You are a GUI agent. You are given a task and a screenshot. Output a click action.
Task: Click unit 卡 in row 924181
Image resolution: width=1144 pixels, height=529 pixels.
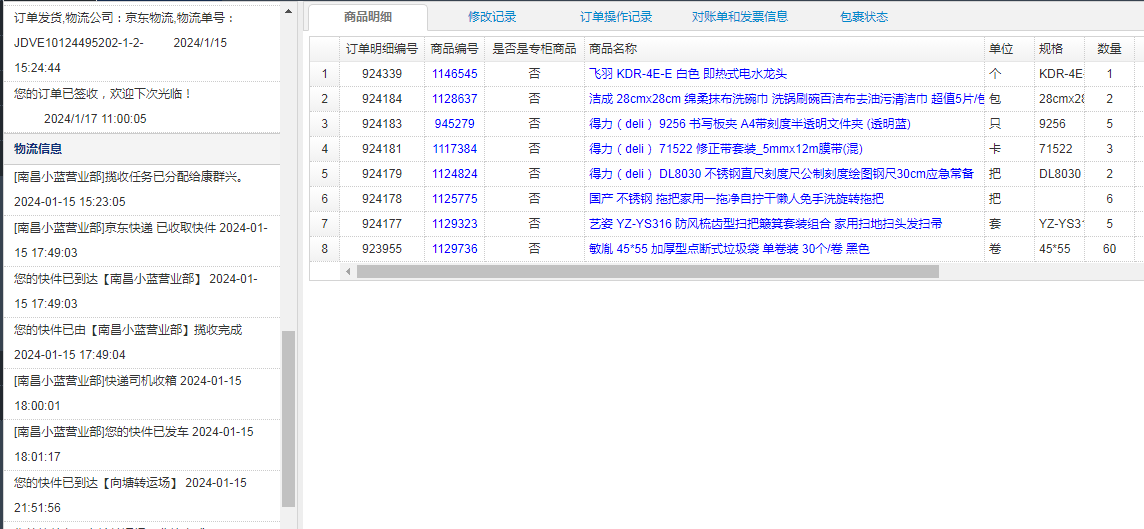click(1009, 149)
